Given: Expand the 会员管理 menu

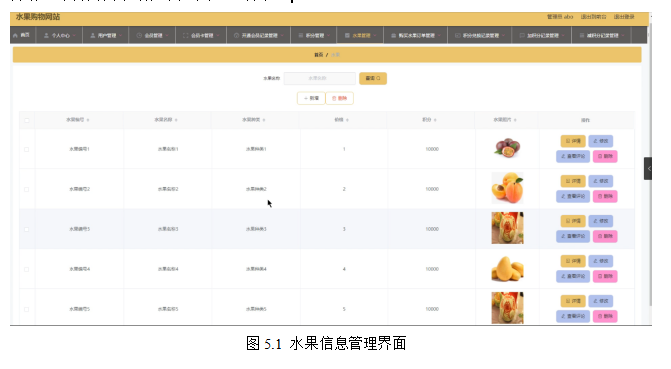Looking at the screenshot, I should [152, 36].
